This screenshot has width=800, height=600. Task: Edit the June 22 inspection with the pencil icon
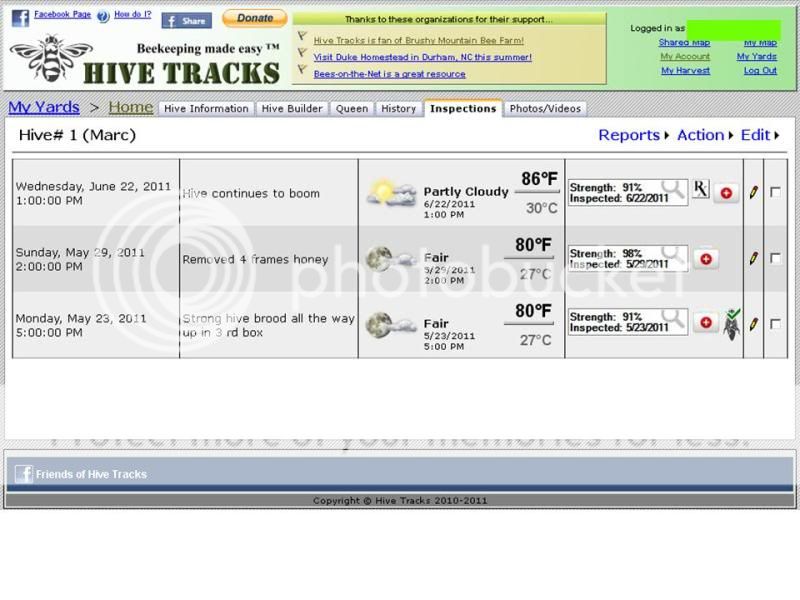[x=753, y=190]
